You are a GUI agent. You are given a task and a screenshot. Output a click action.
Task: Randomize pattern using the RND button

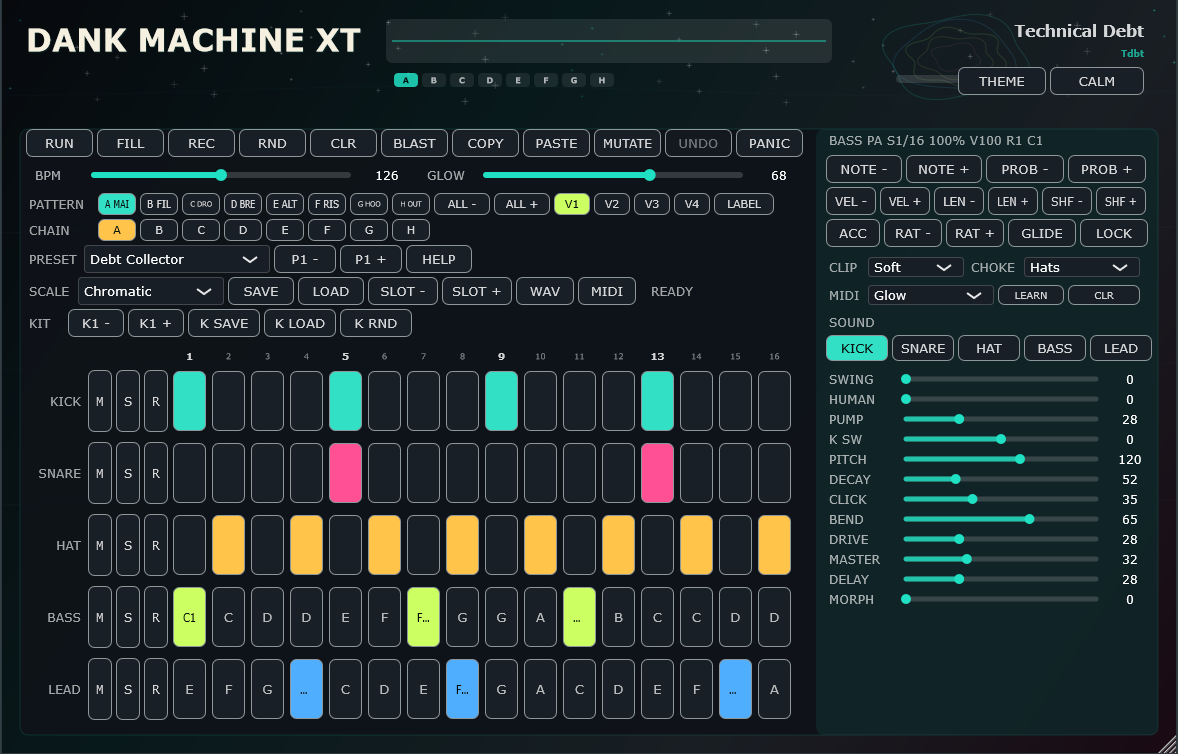pos(272,143)
